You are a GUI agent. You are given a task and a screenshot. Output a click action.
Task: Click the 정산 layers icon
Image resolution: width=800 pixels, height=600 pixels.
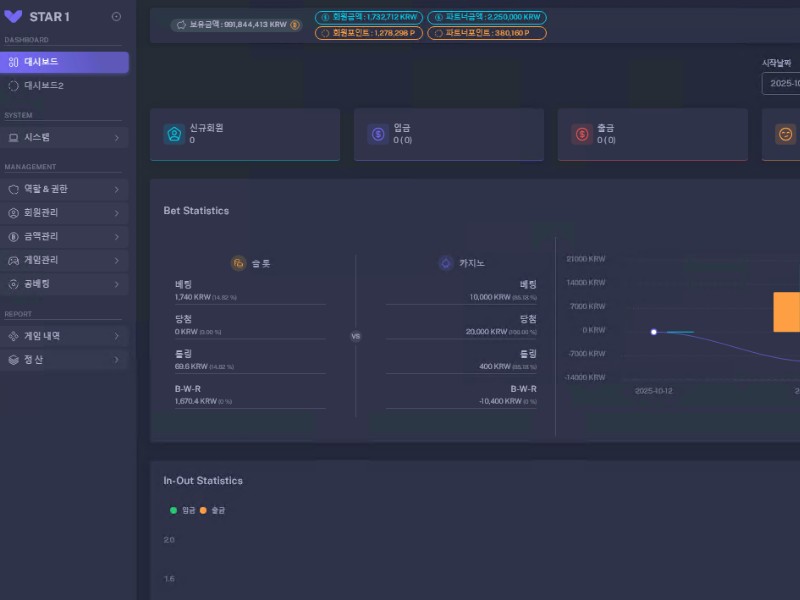pos(14,359)
